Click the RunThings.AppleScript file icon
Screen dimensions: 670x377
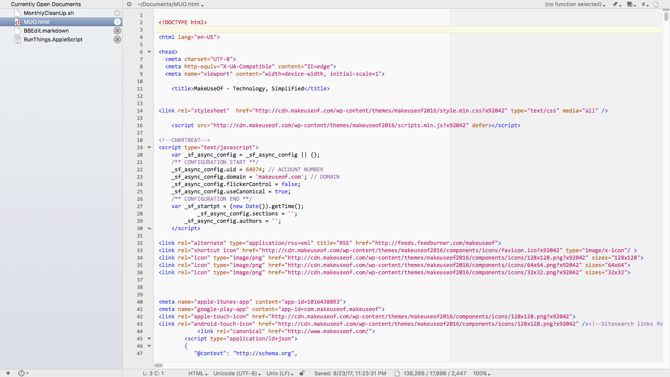(x=18, y=39)
